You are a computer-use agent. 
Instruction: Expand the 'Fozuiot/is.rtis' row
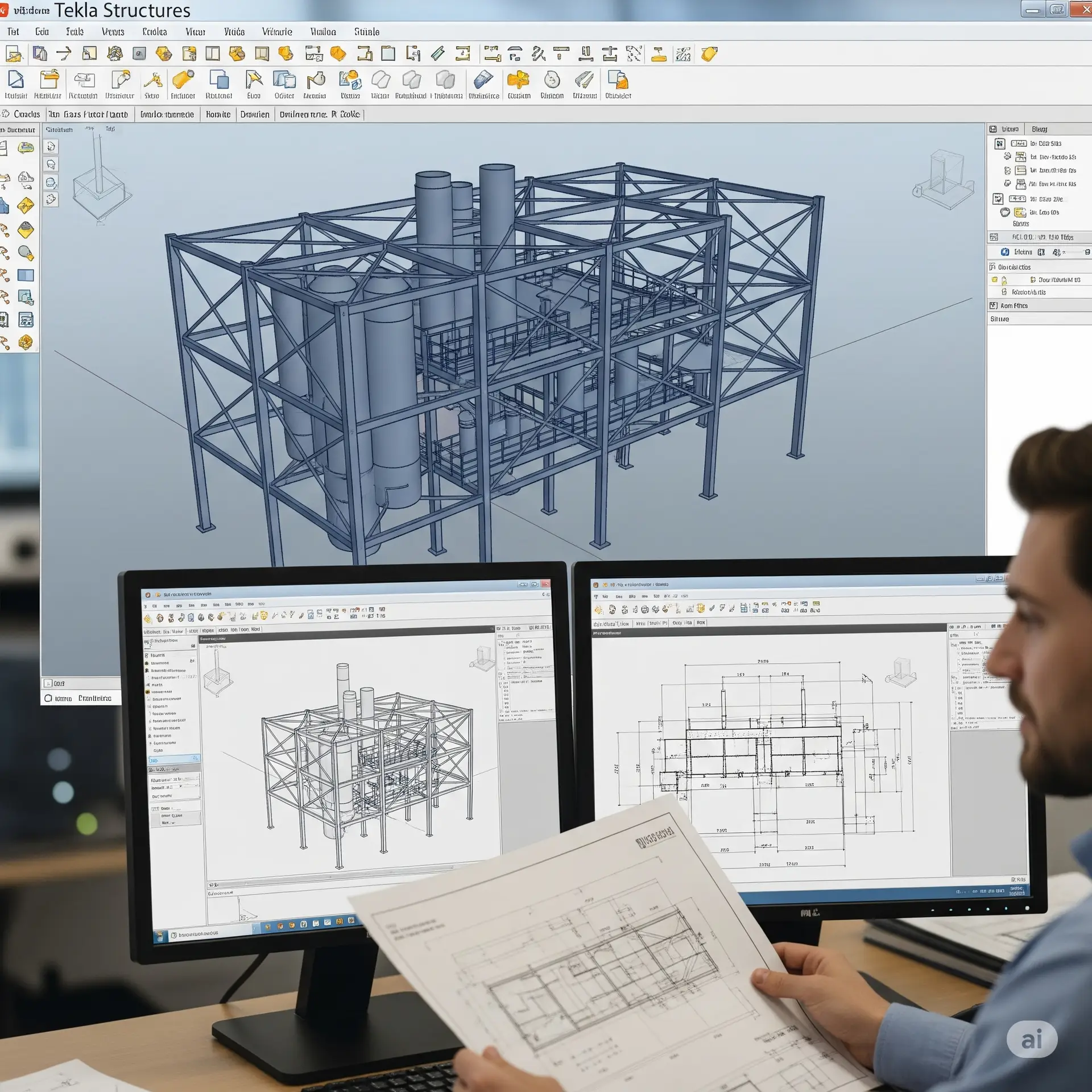(1039, 292)
